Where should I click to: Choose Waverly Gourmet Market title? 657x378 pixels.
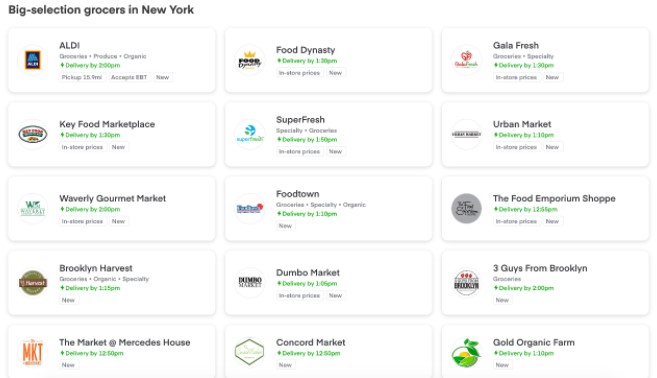pyautogui.click(x=113, y=198)
